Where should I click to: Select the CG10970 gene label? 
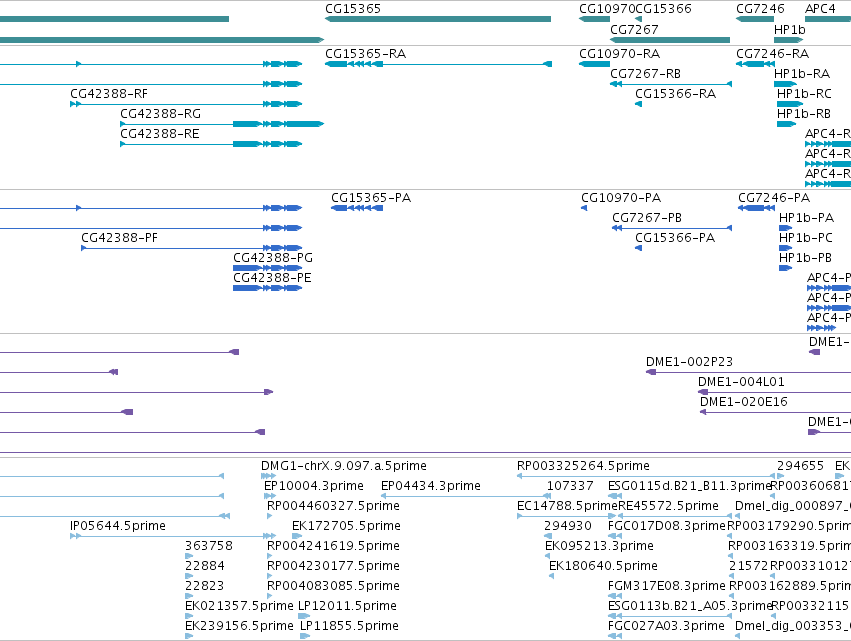point(607,9)
